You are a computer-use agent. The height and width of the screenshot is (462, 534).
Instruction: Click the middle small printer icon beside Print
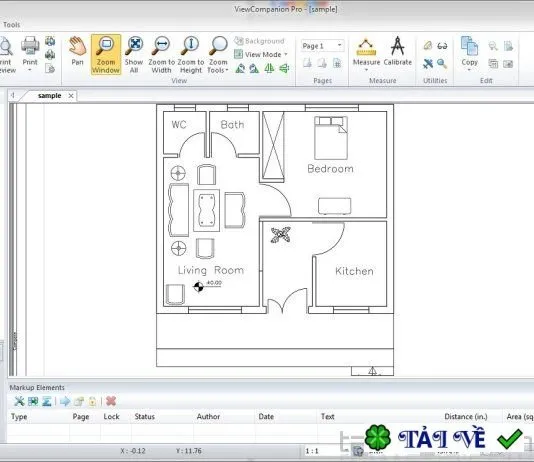point(50,54)
